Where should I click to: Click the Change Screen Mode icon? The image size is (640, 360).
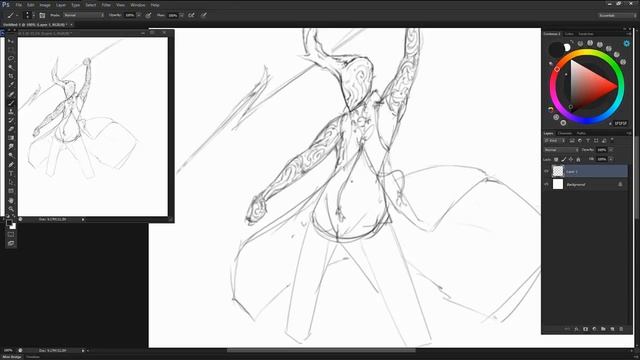11,243
